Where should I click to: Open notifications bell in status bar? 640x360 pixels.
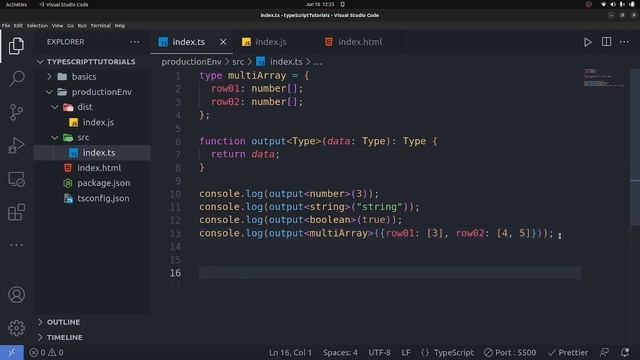[x=625, y=352]
